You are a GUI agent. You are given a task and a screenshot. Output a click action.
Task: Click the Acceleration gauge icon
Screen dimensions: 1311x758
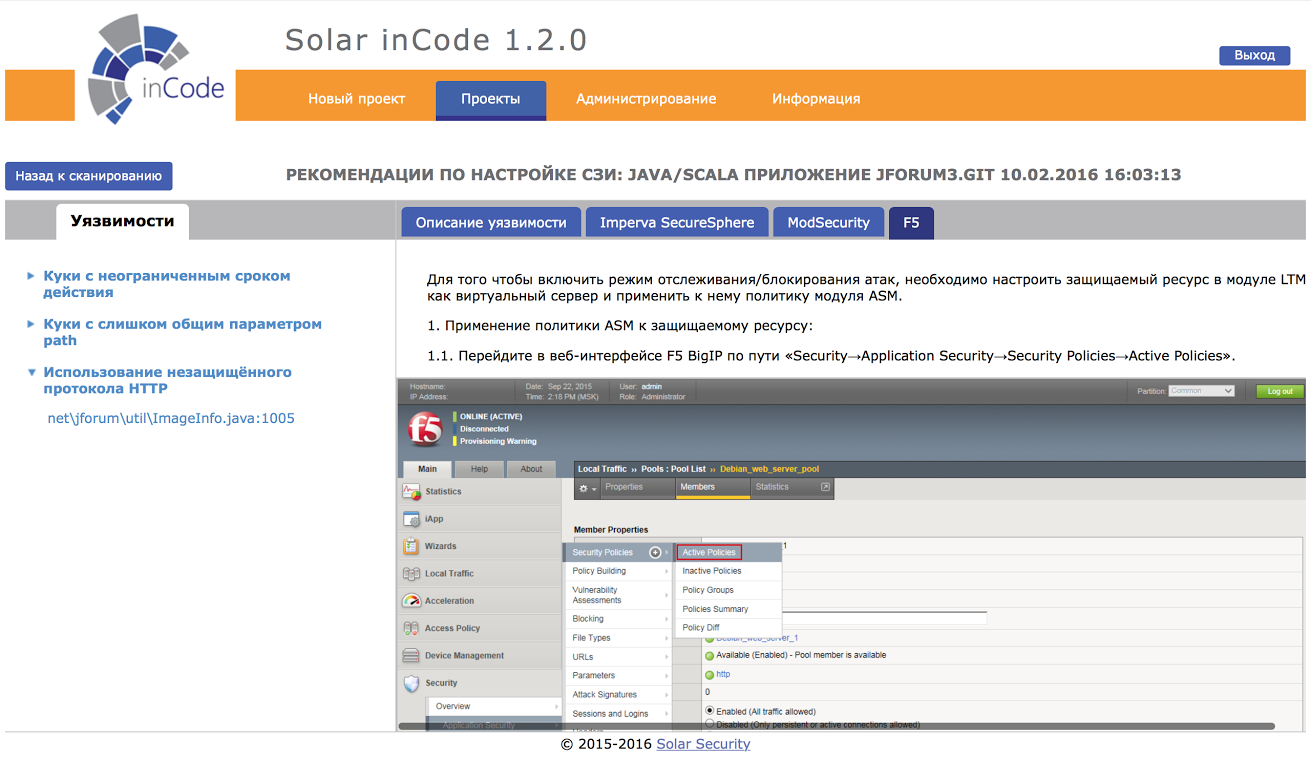[x=410, y=601]
